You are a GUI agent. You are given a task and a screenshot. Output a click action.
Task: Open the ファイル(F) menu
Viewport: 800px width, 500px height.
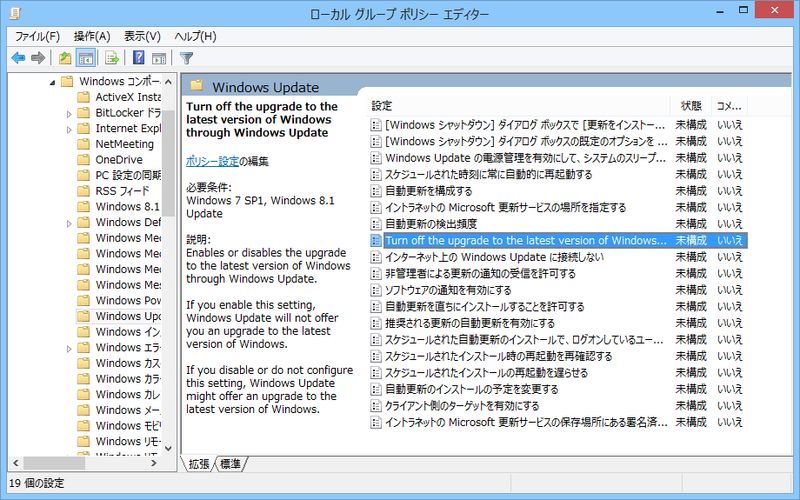point(37,36)
